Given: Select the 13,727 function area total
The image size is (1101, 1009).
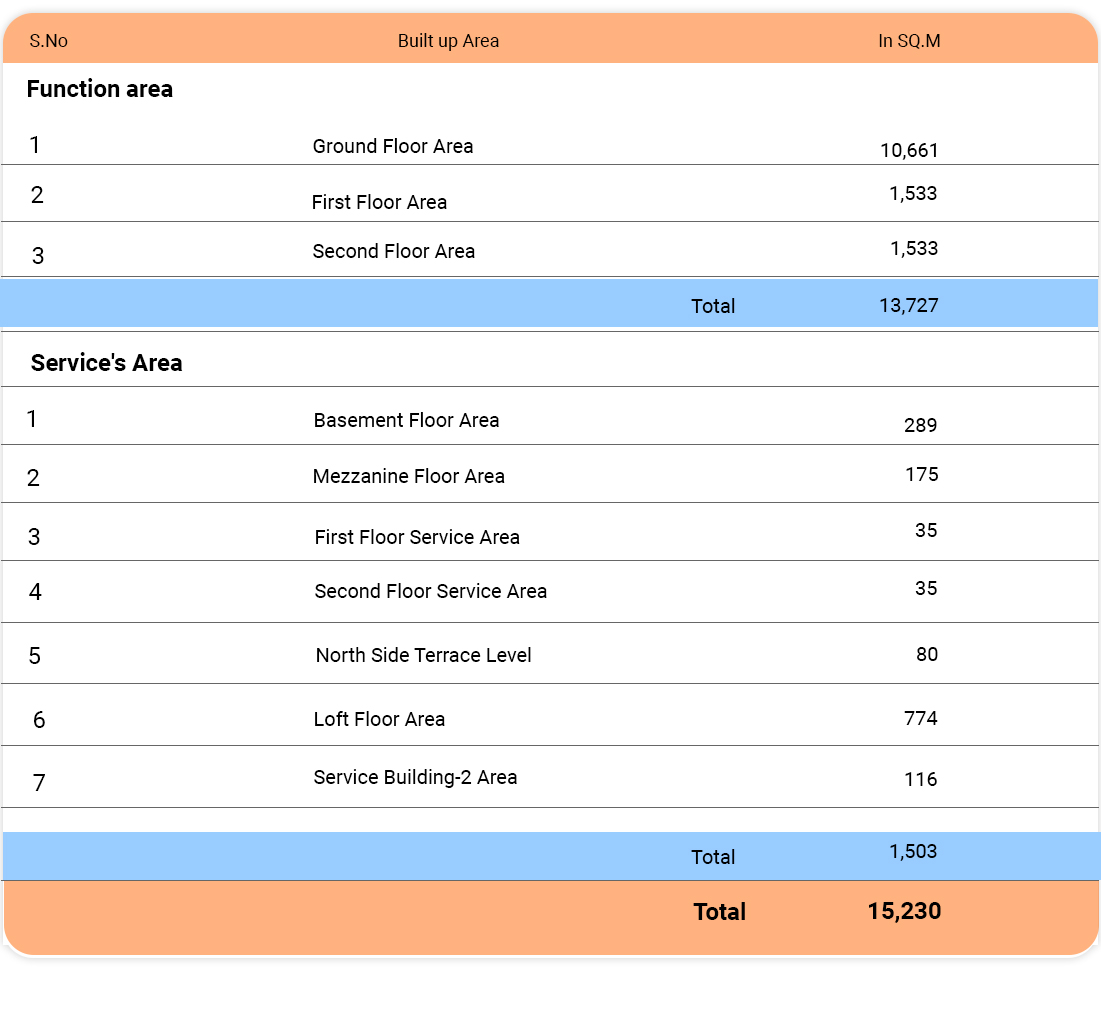Looking at the screenshot, I should pyautogui.click(x=909, y=305).
